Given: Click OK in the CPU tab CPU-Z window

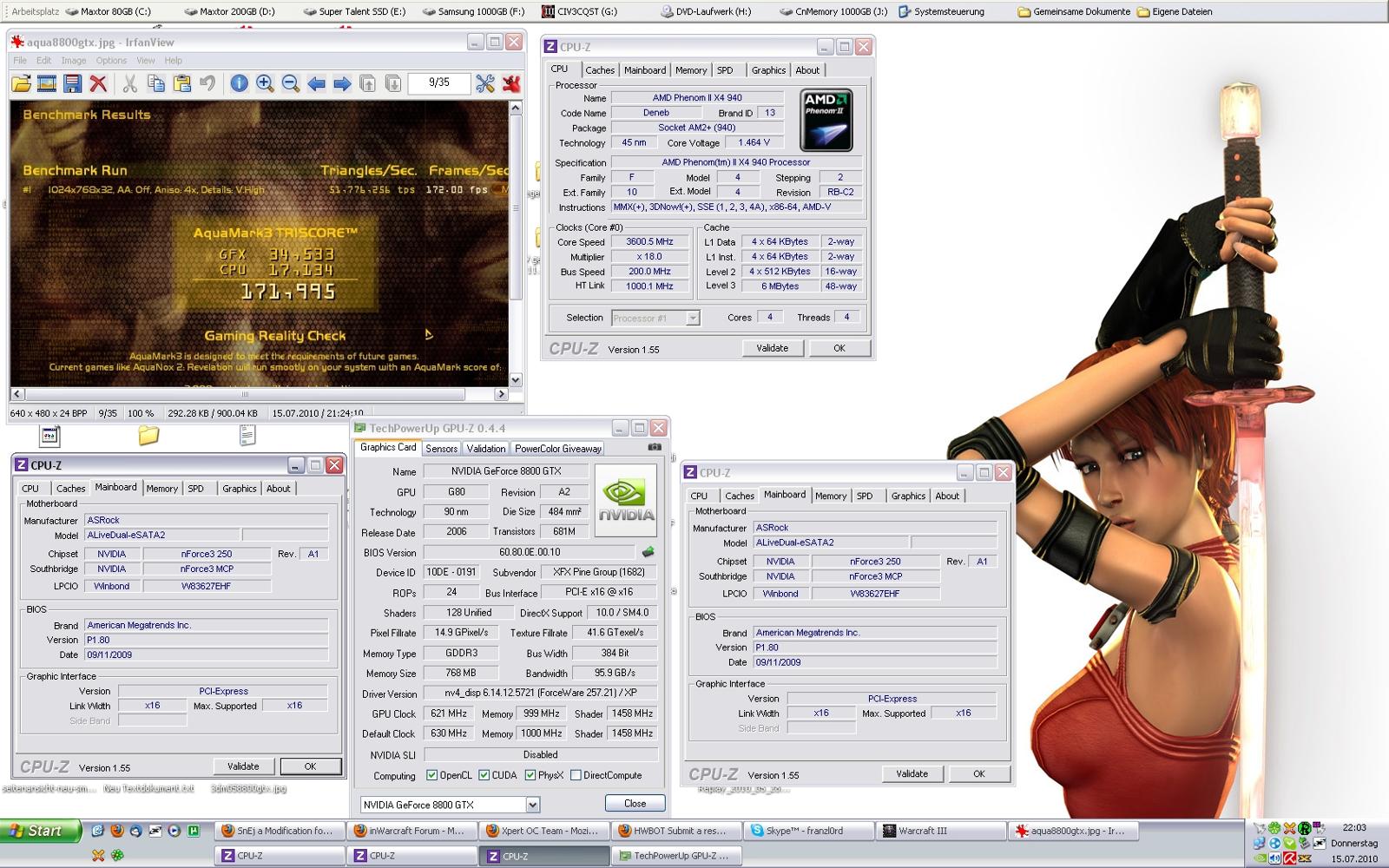Looking at the screenshot, I should [x=839, y=348].
